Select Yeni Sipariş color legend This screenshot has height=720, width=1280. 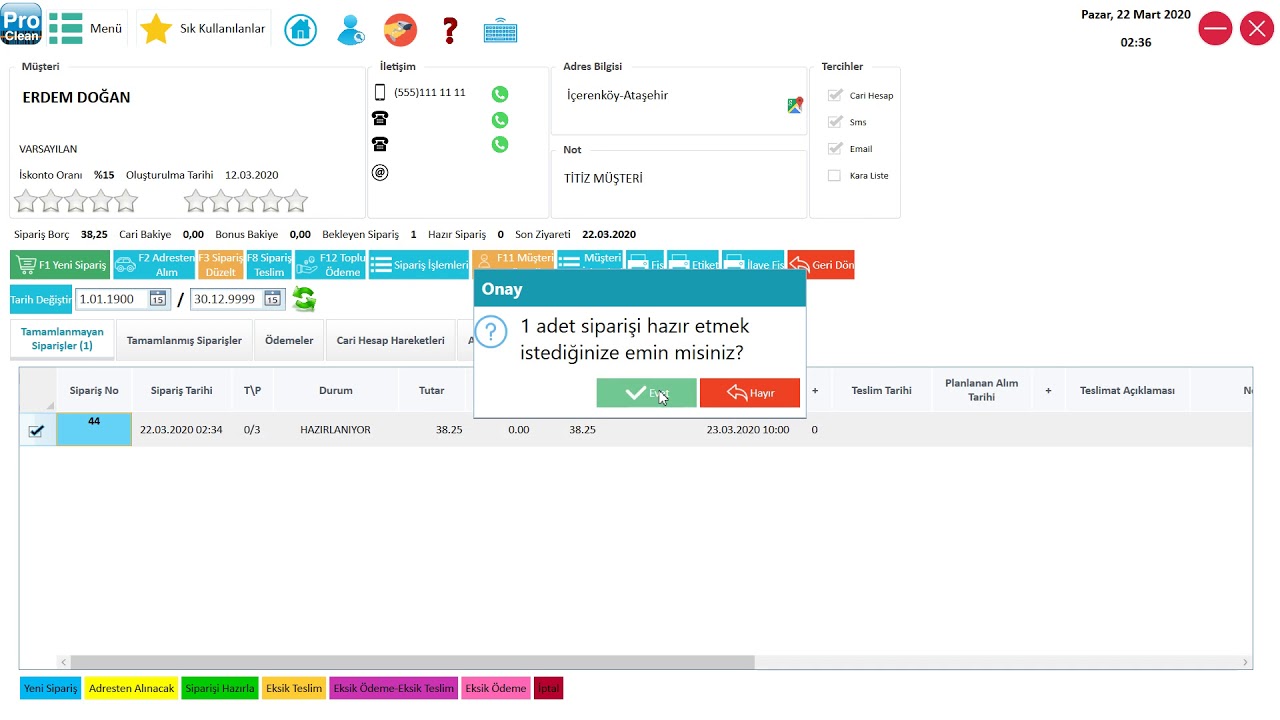coord(51,688)
